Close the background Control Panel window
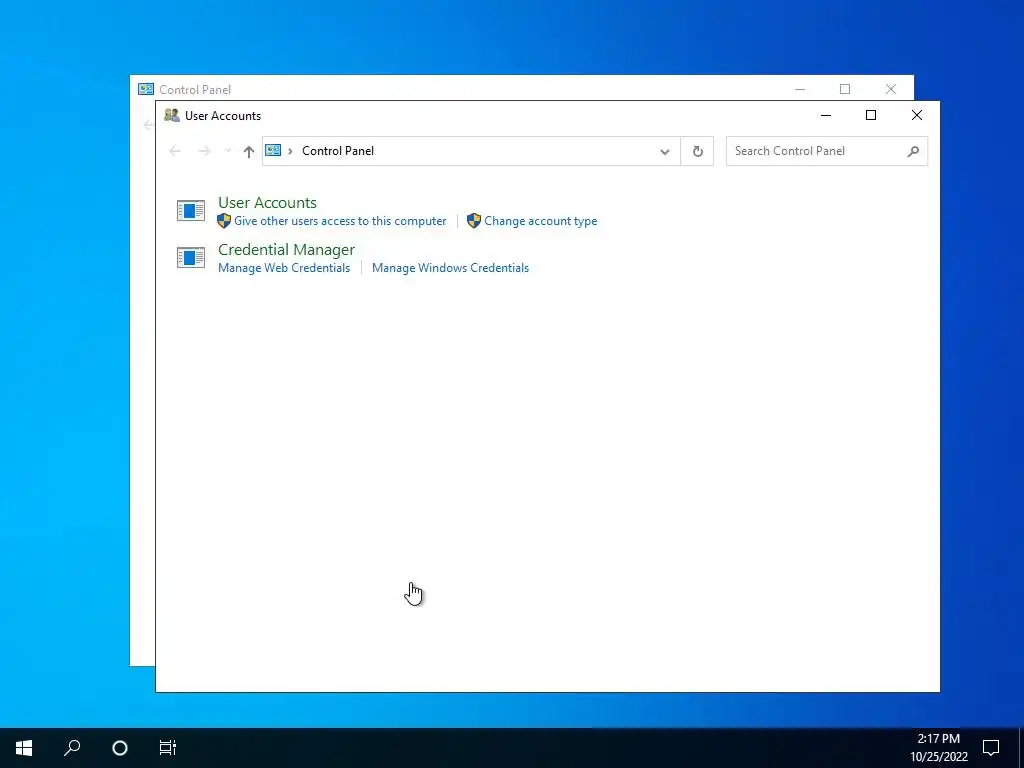The width and height of the screenshot is (1024, 768). (x=891, y=89)
